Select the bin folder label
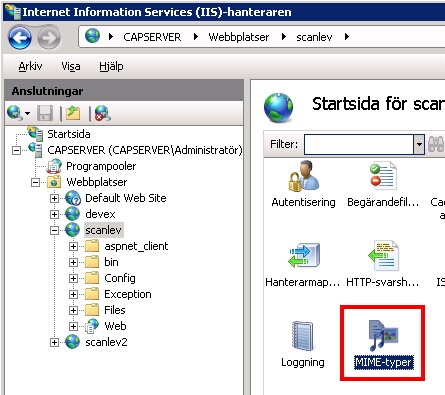This screenshot has width=445, height=395. pos(111,262)
